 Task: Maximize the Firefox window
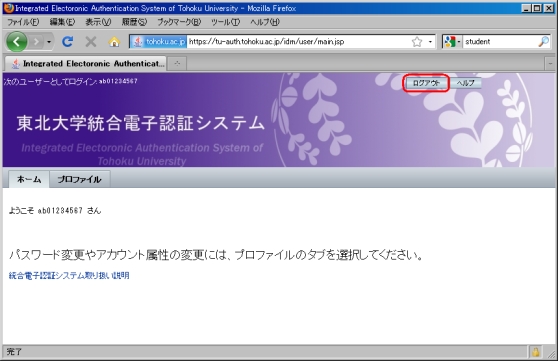[x=537, y=8]
